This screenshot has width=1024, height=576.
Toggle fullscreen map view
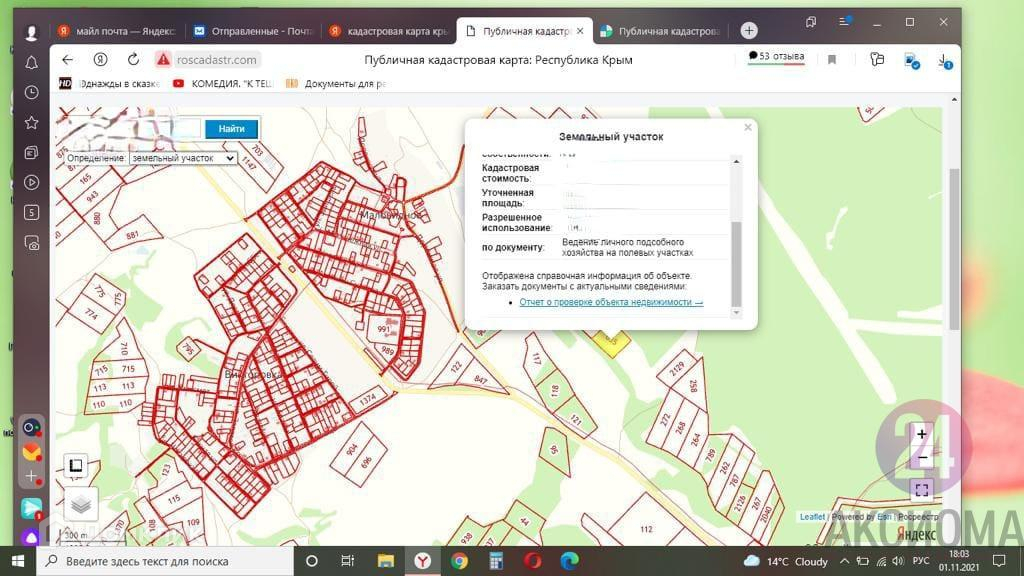click(922, 490)
